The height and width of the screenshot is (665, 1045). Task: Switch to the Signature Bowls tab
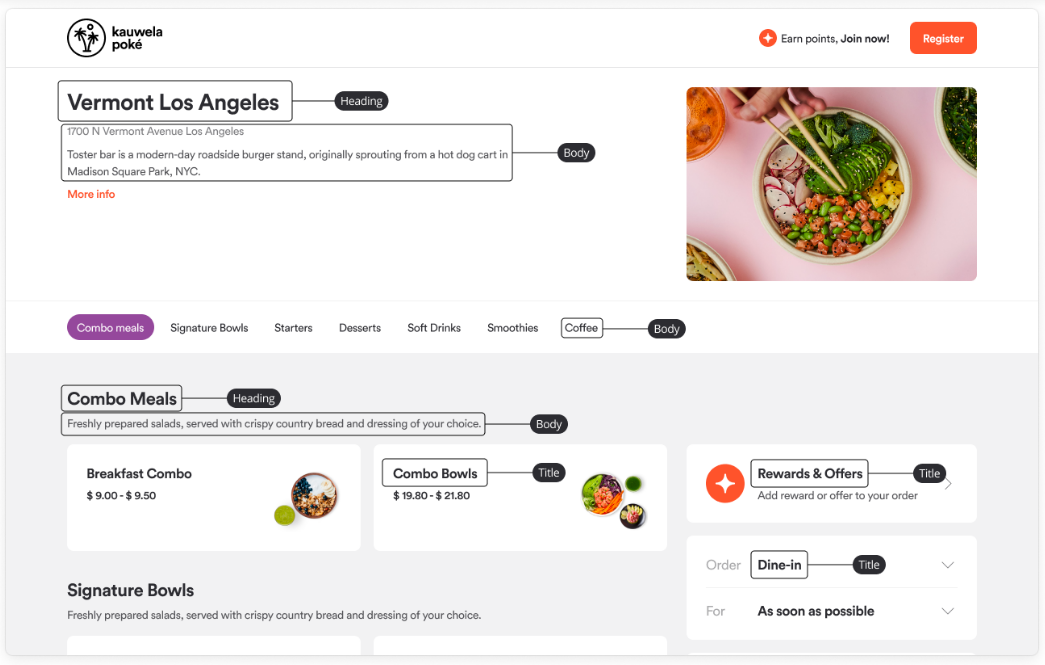pyautogui.click(x=209, y=328)
